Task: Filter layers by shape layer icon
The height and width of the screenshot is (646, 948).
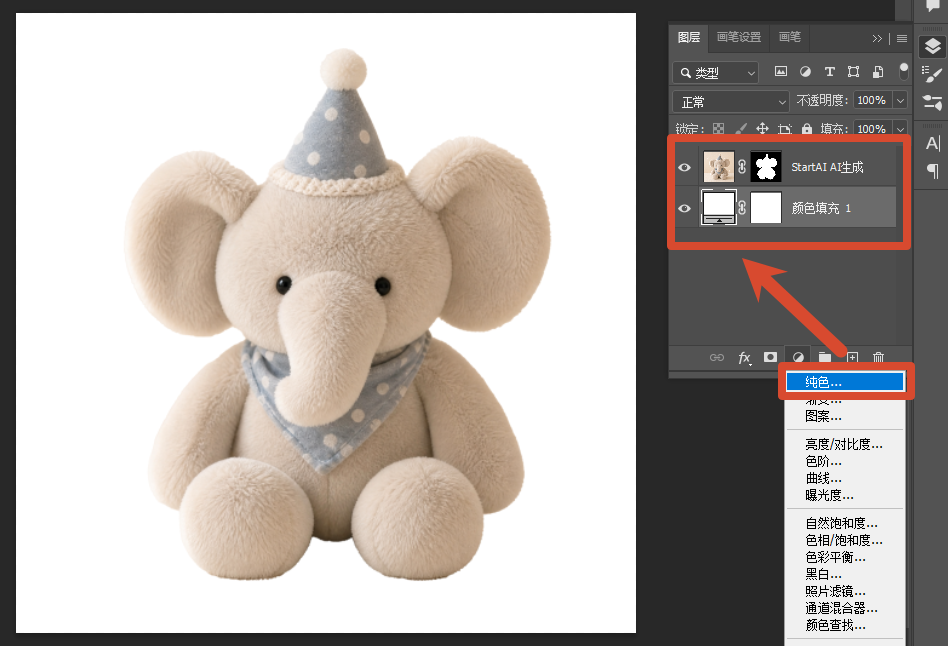Action: coord(853,72)
